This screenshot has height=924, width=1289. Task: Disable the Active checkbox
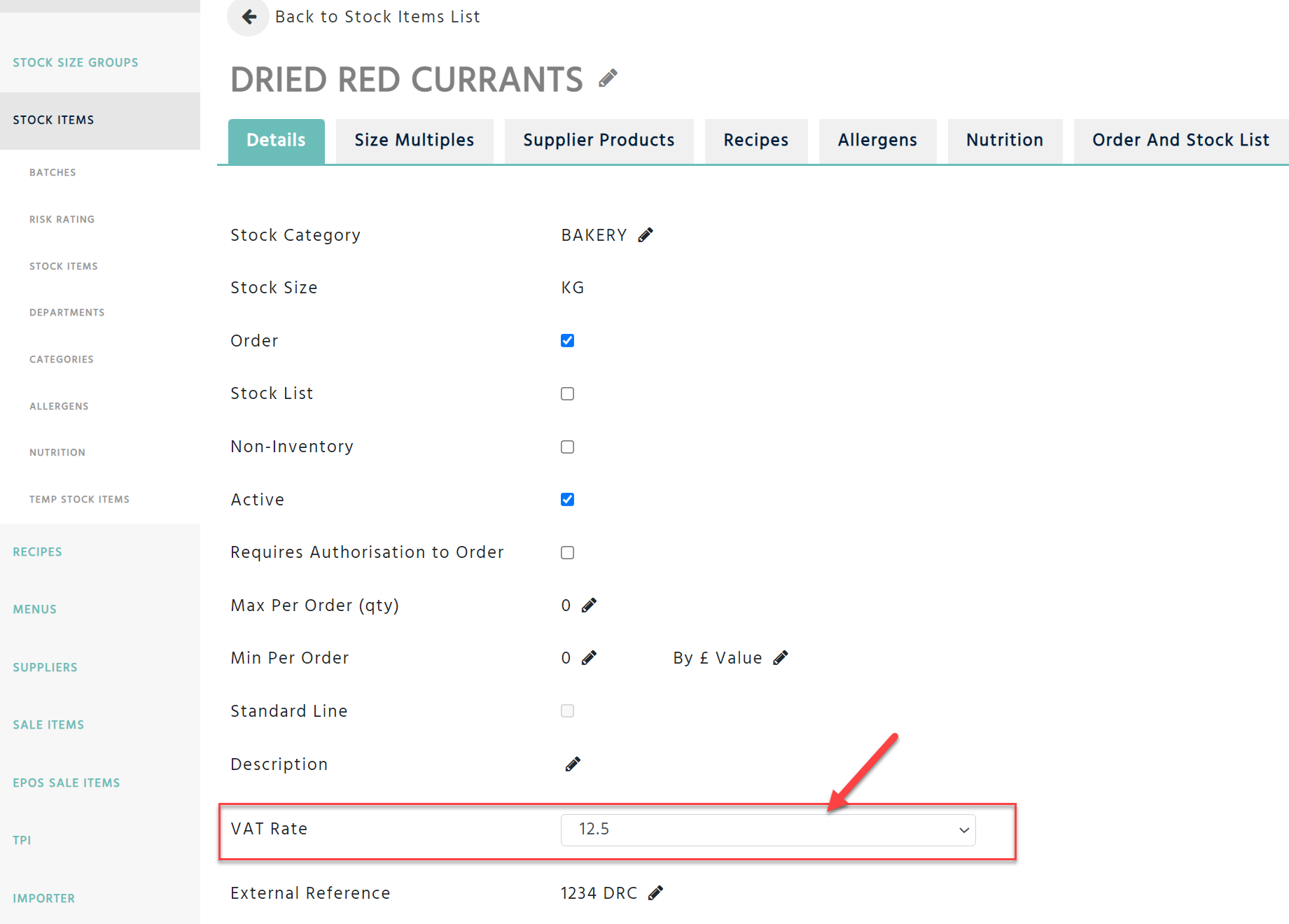[567, 500]
